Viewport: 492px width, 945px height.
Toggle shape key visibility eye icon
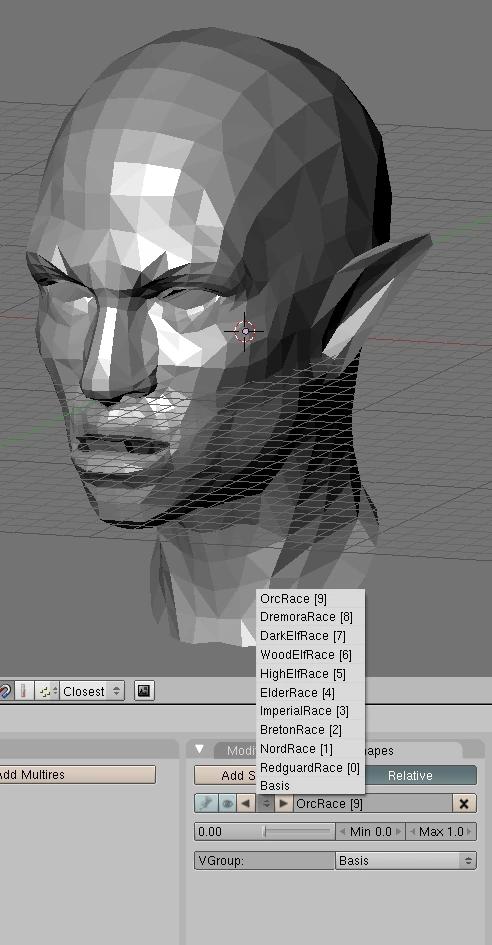227,803
